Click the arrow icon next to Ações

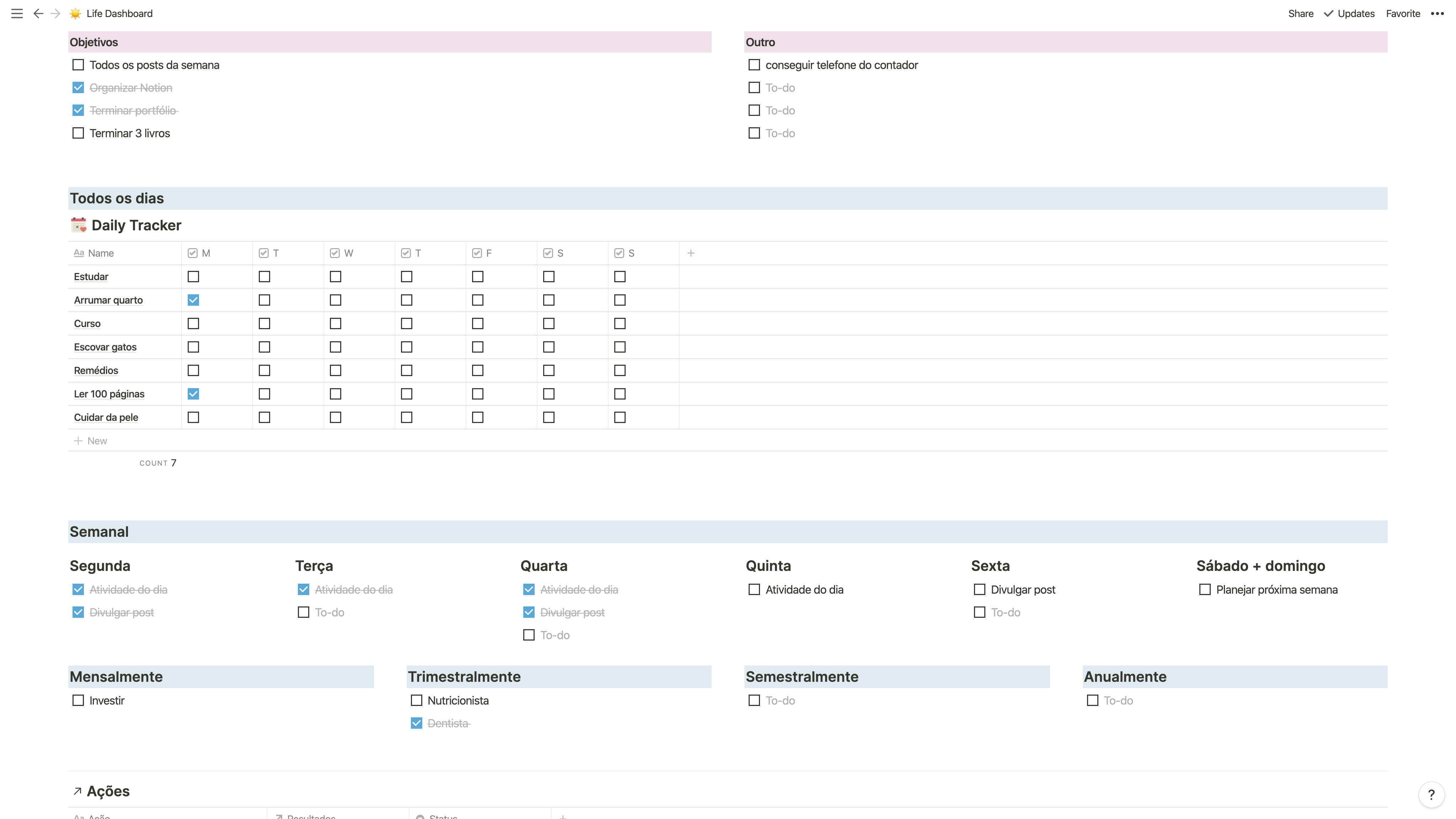coord(77,791)
